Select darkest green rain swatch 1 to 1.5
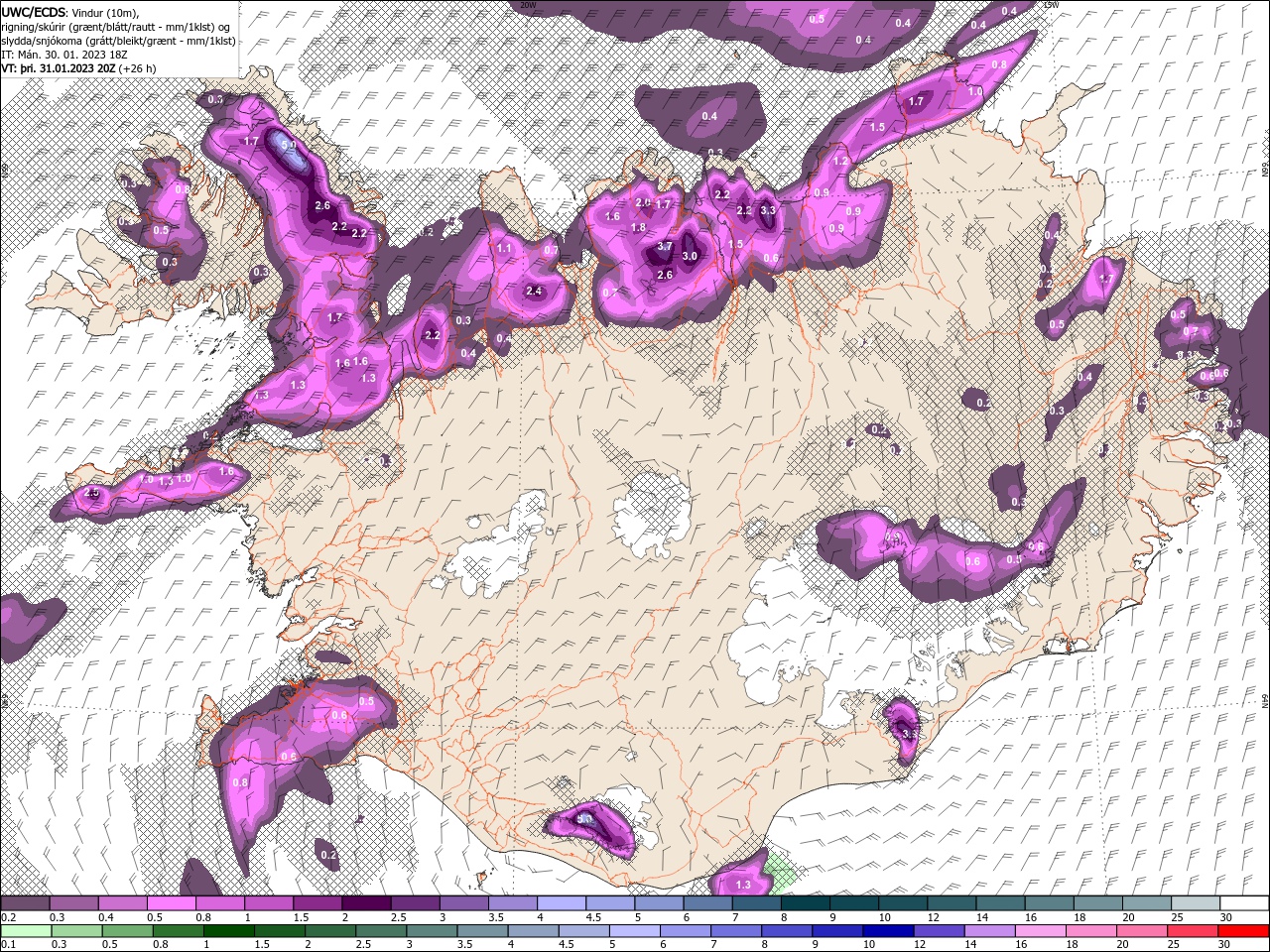Image resolution: width=1270 pixels, height=952 pixels. click(x=228, y=931)
